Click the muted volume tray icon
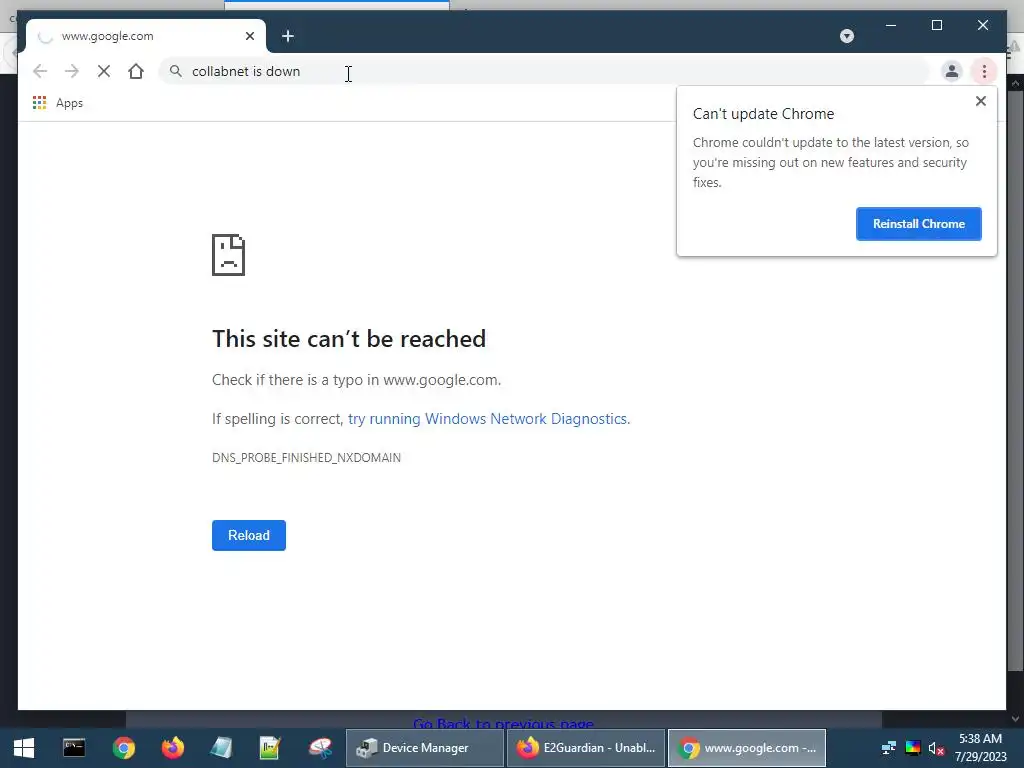 936,748
